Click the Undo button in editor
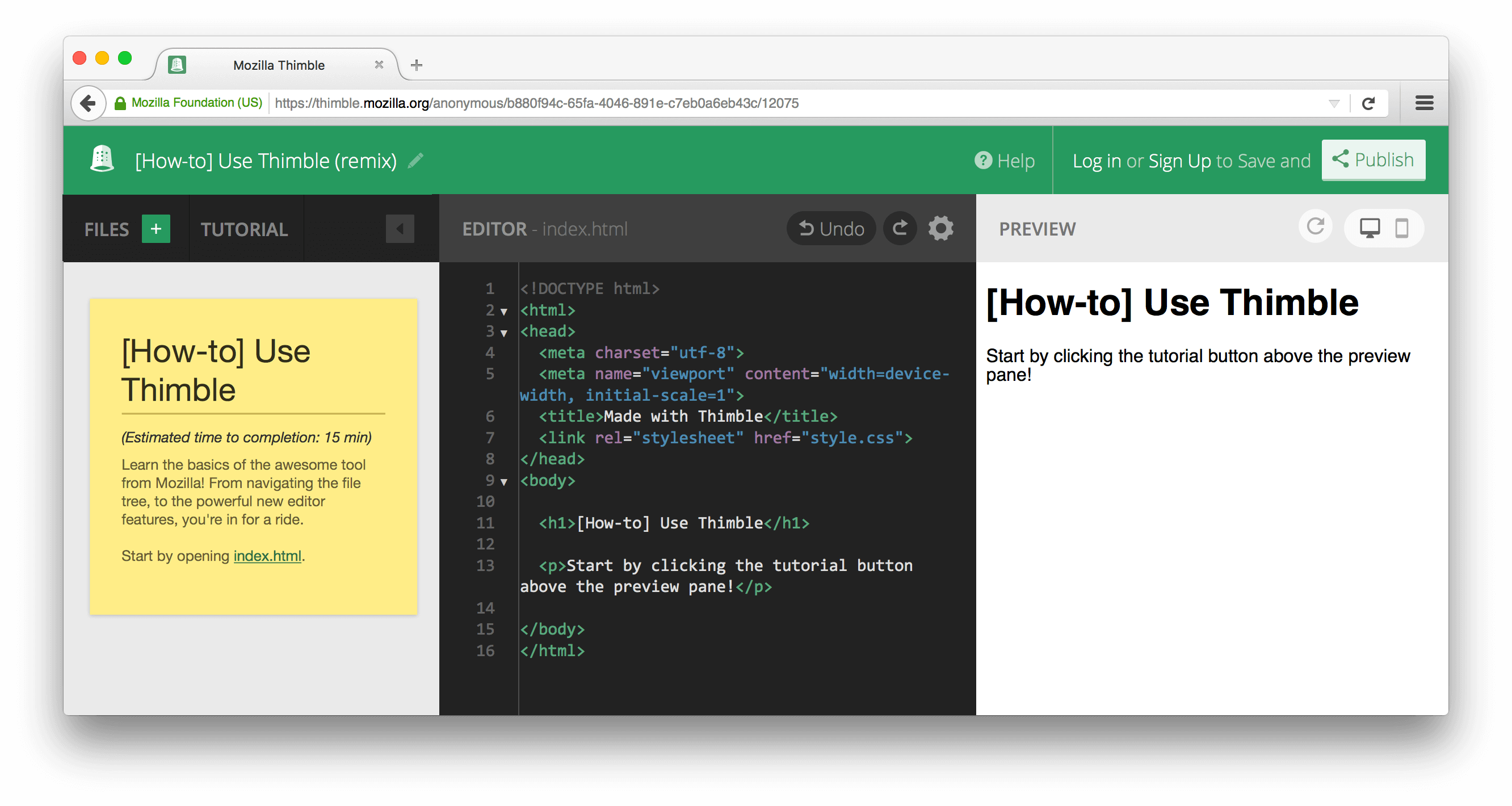The image size is (1512, 806). (x=831, y=228)
